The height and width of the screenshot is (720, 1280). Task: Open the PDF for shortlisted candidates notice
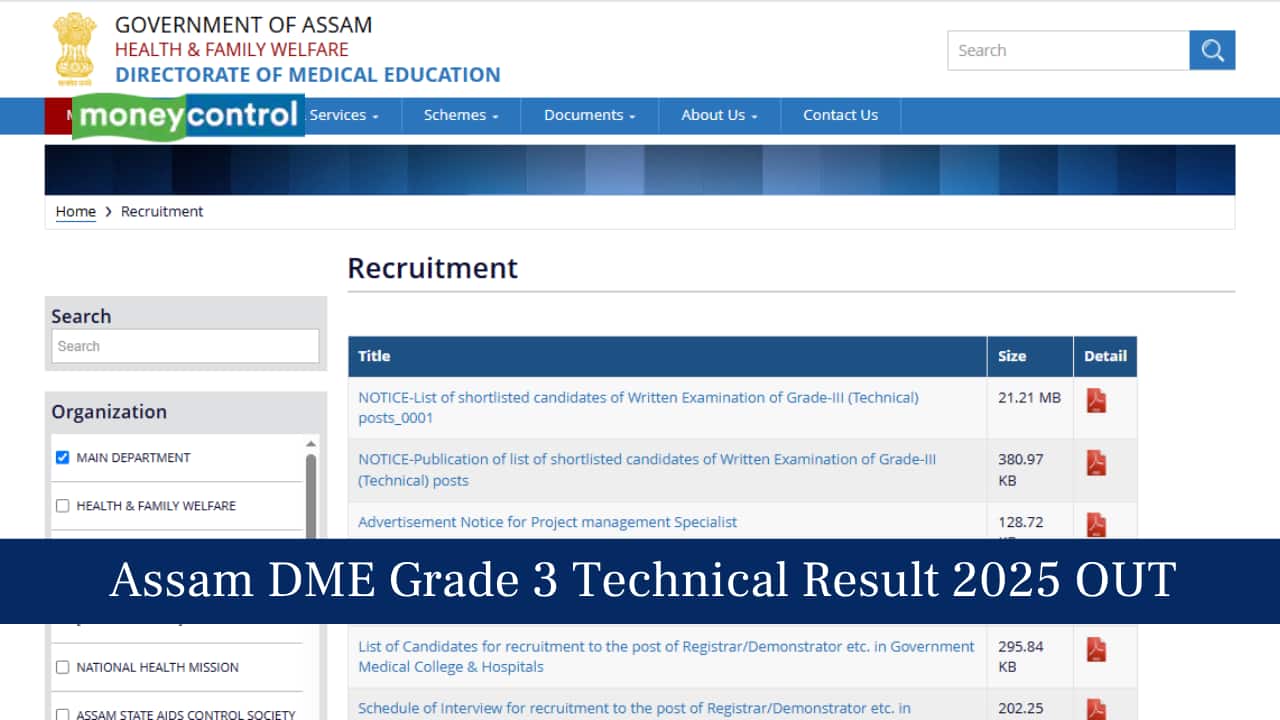click(1096, 400)
